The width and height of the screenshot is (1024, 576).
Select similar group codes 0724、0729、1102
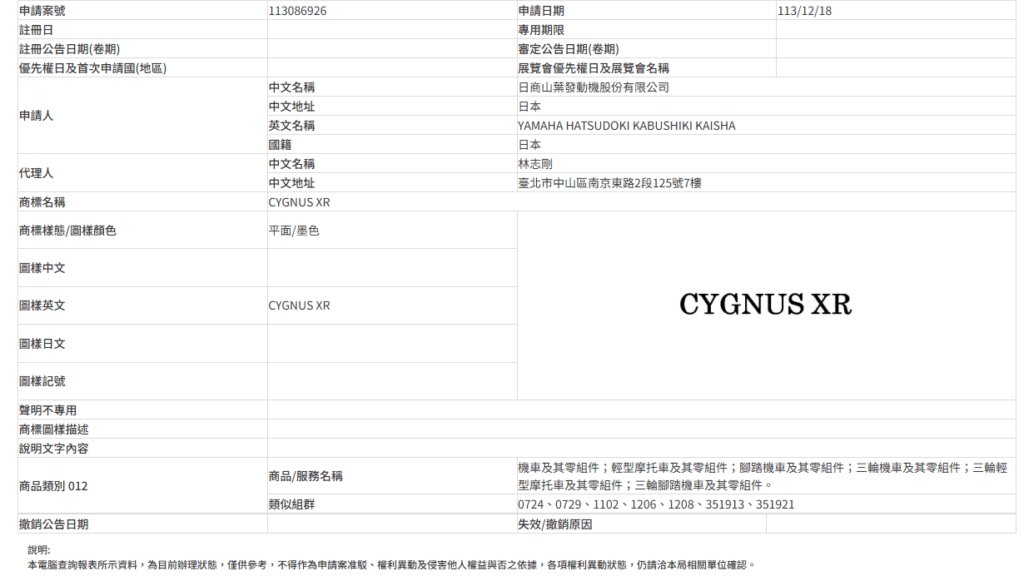(656, 504)
